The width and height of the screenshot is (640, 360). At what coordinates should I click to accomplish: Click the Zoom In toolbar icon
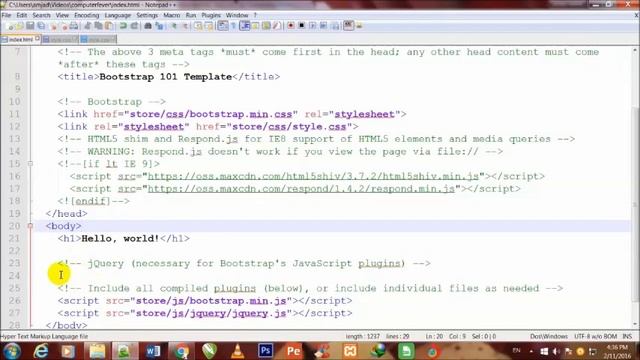coord(174,26)
